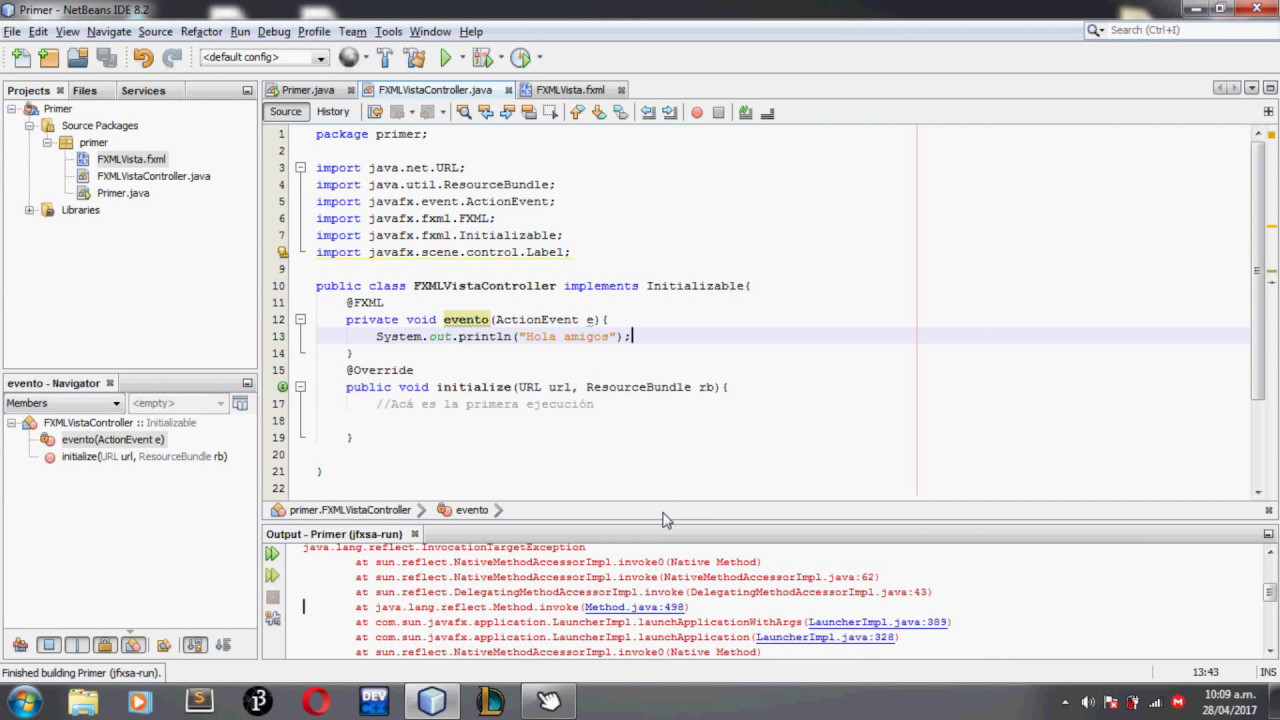
Task: Open the Members dropdown in Navigator
Action: [64, 403]
